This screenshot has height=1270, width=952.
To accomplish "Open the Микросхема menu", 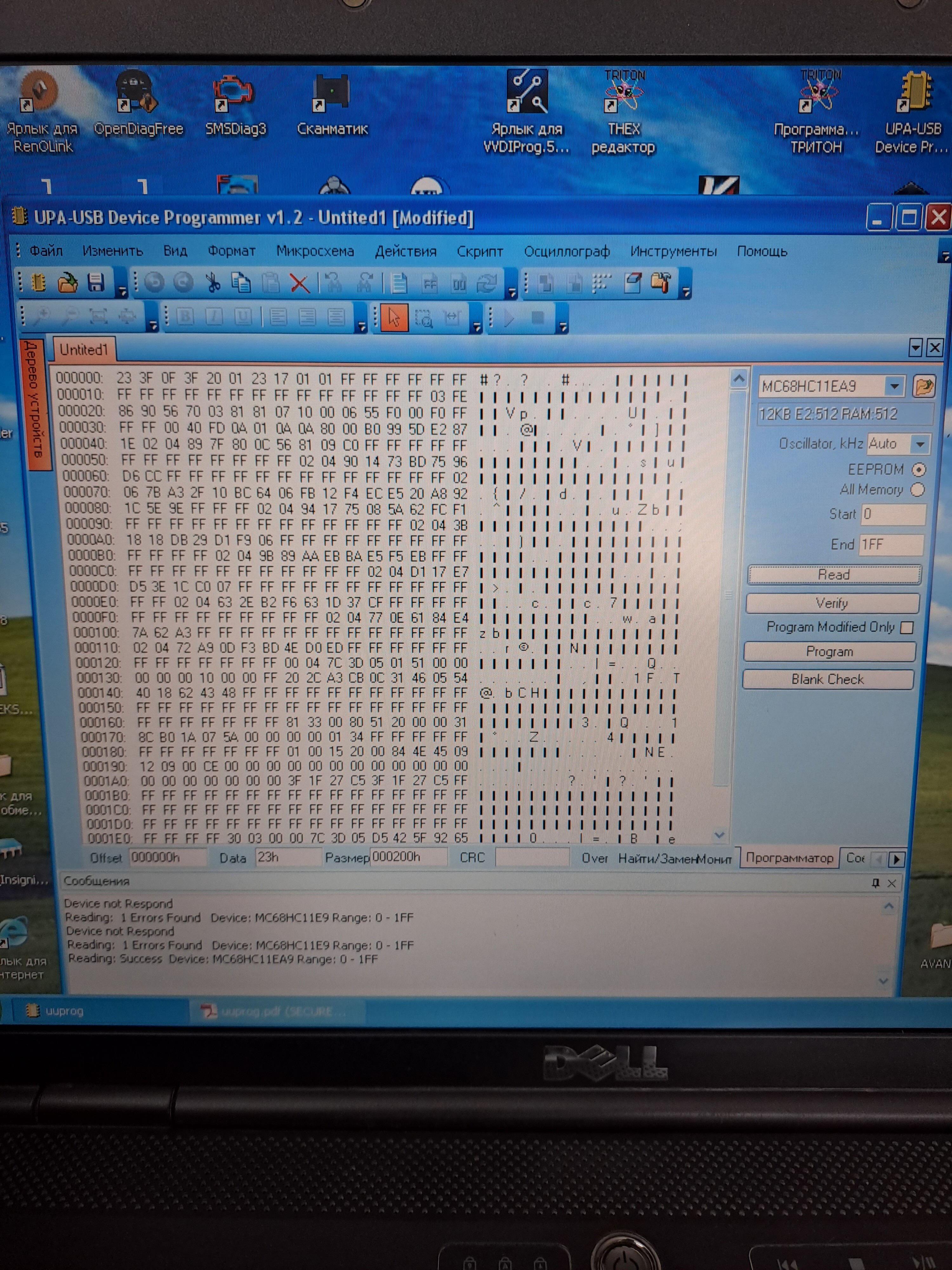I will point(315,251).
